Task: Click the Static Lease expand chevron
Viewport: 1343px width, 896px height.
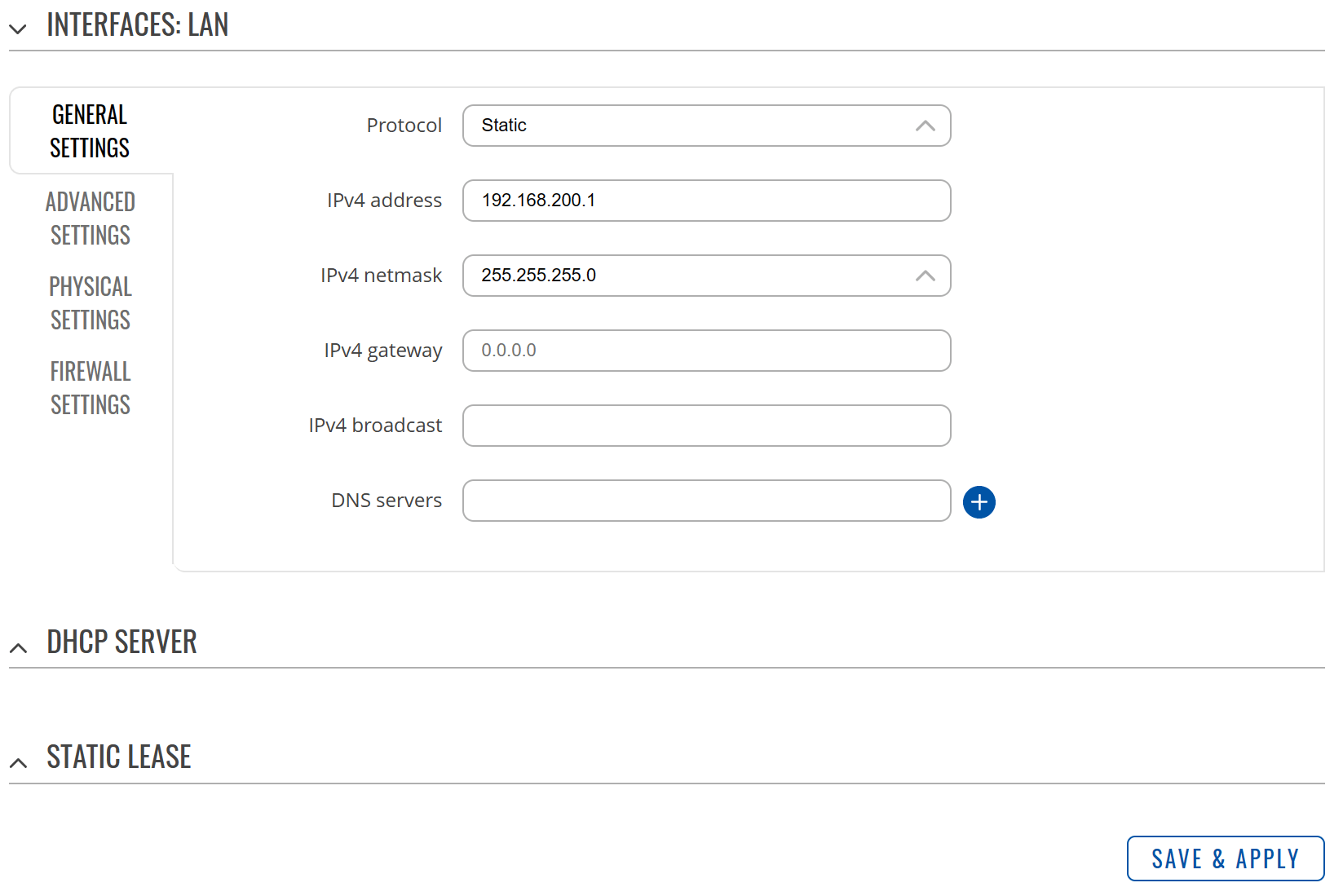Action: pyautogui.click(x=18, y=762)
